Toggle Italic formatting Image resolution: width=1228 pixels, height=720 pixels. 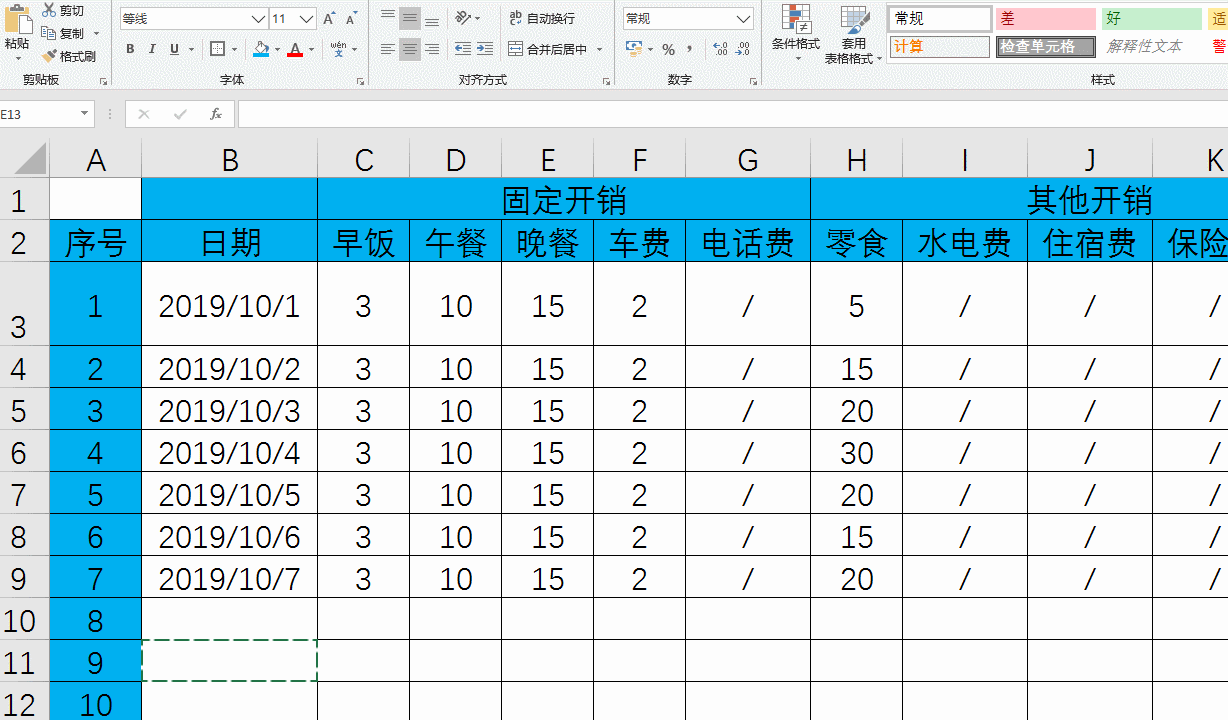(x=152, y=49)
